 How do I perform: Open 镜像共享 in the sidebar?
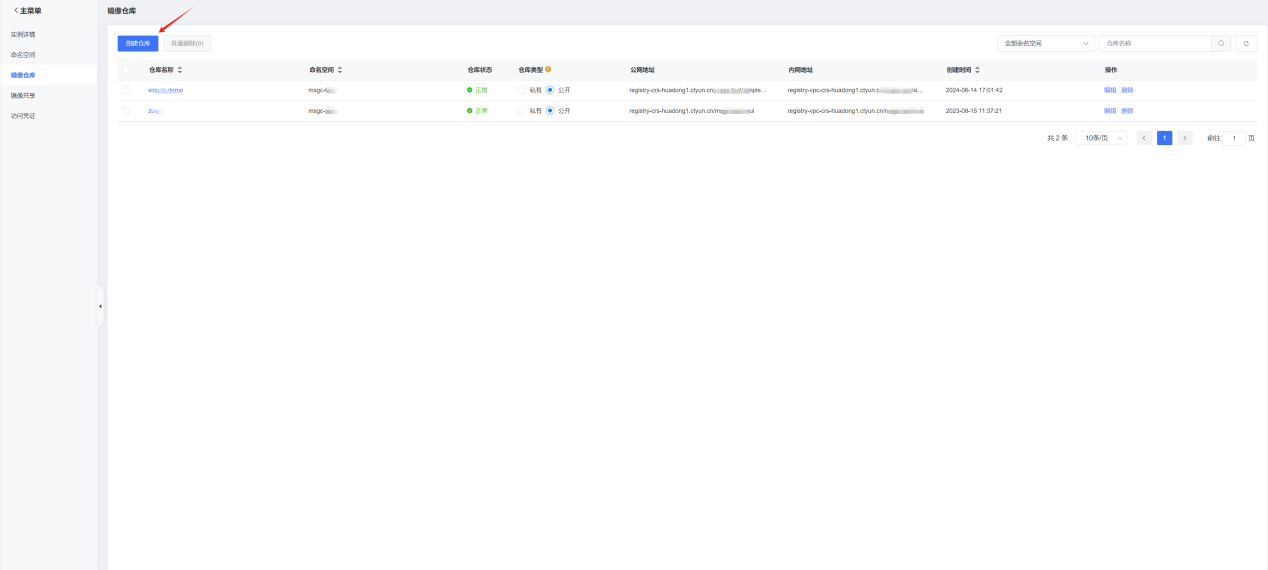pos(23,95)
